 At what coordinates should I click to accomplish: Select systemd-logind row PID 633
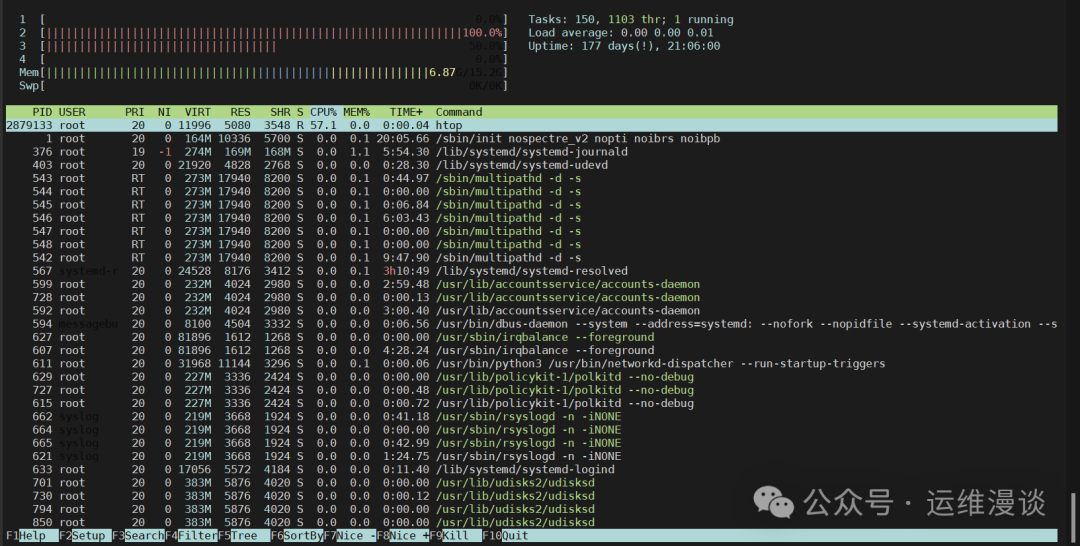[x=532, y=470]
